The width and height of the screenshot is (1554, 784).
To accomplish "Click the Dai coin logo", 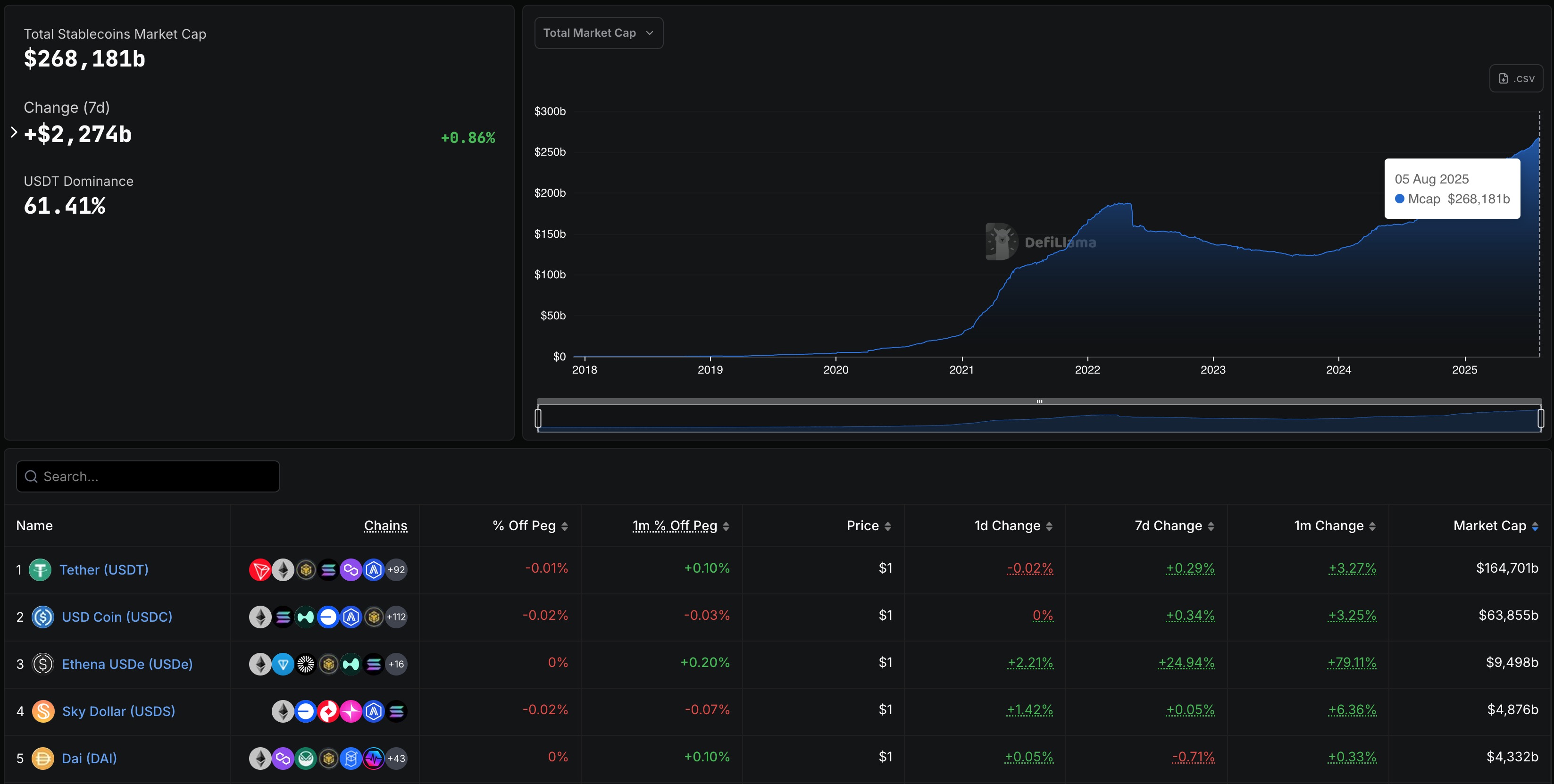I will coord(43,758).
